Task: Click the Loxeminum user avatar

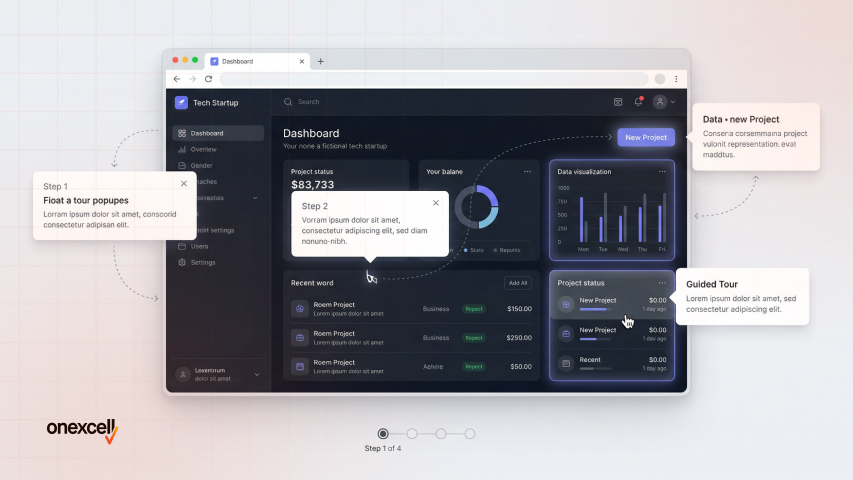Action: pyautogui.click(x=183, y=374)
